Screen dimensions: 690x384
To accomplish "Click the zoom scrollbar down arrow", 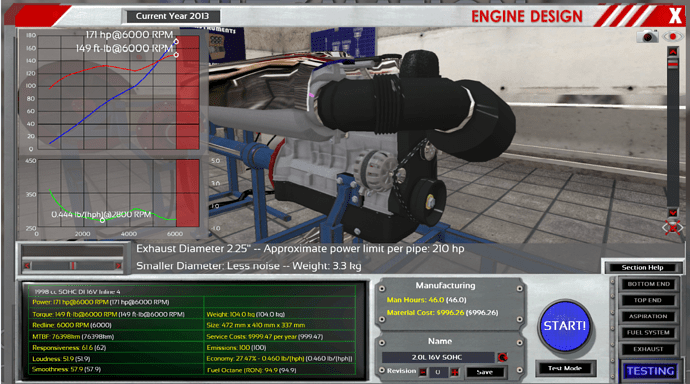I will pos(673,213).
